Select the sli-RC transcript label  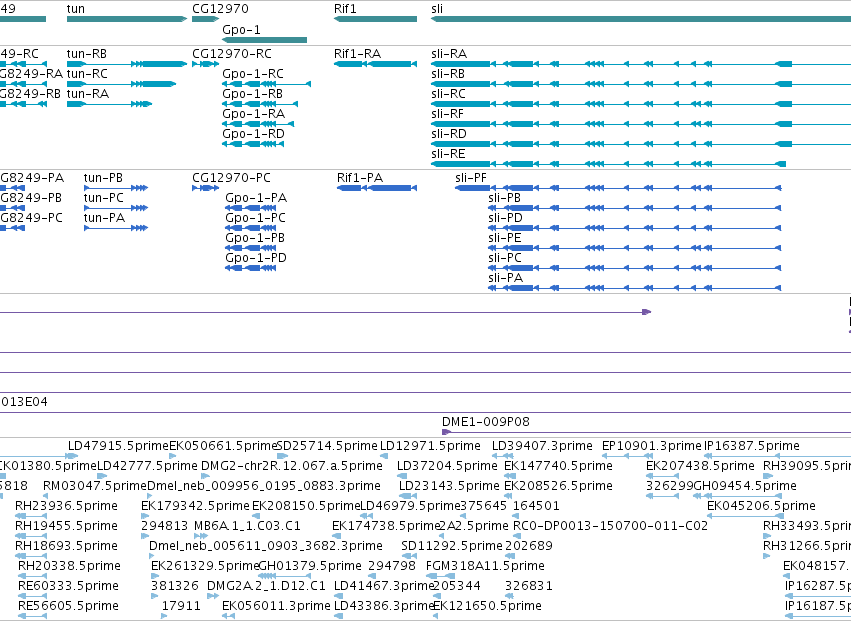[x=448, y=94]
